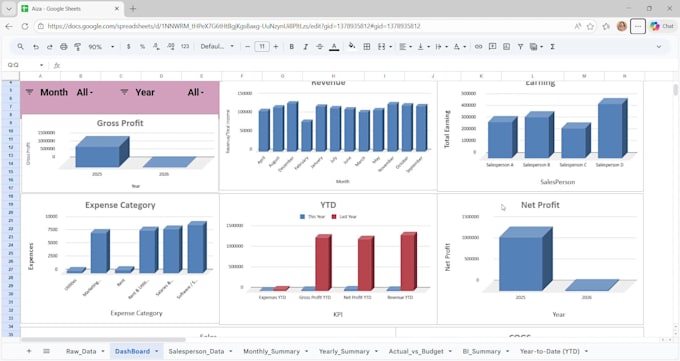Open the borders menu
The height and width of the screenshot is (361, 680).
pyautogui.click(x=366, y=46)
